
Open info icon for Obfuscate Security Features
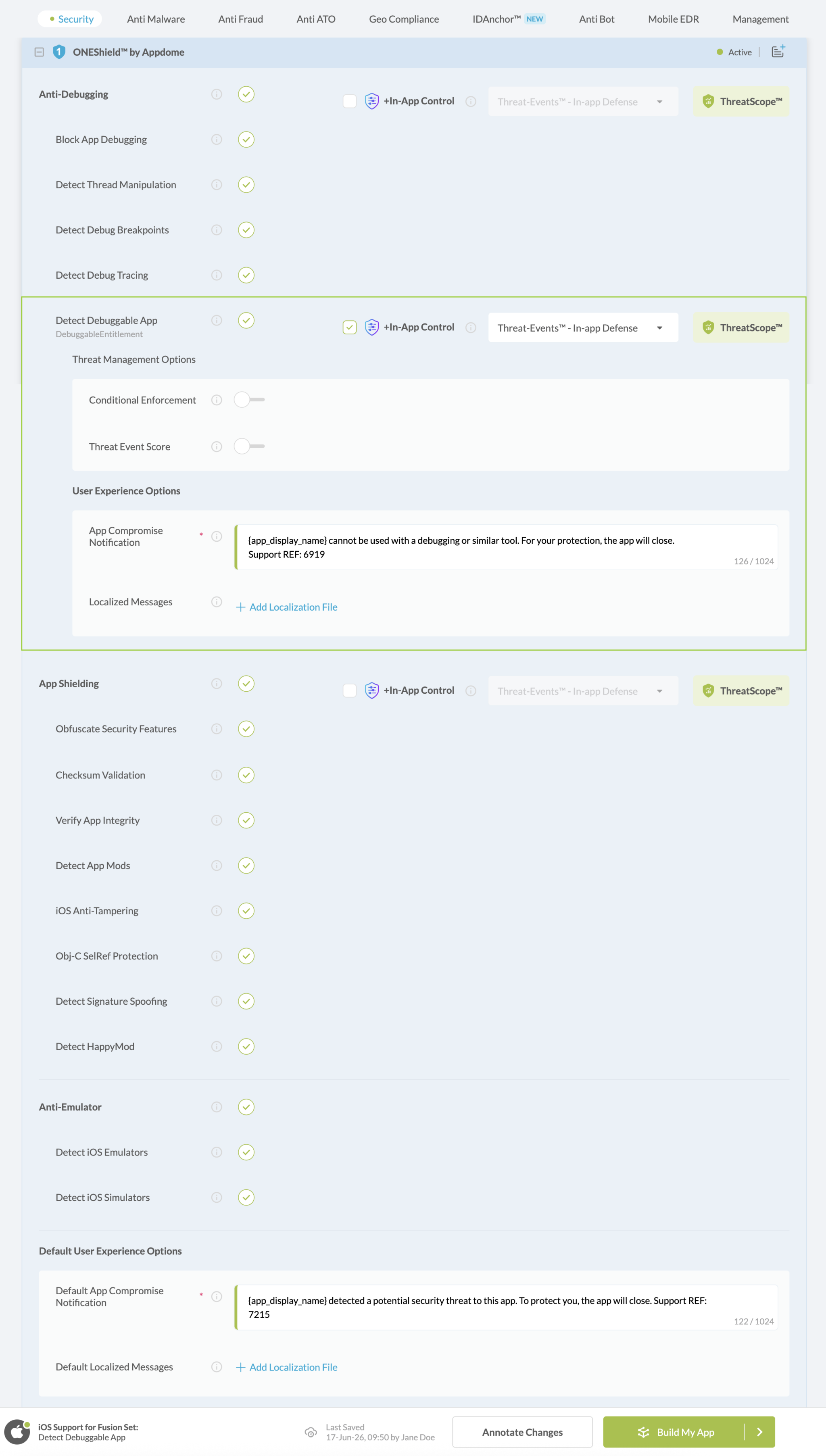coord(217,729)
